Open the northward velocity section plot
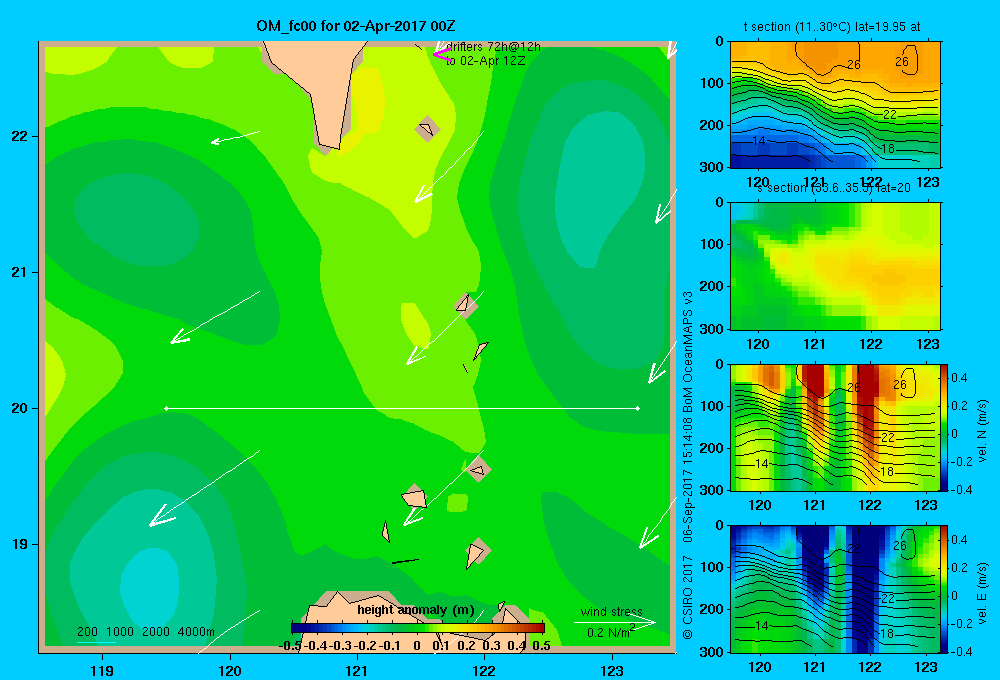 (835, 427)
